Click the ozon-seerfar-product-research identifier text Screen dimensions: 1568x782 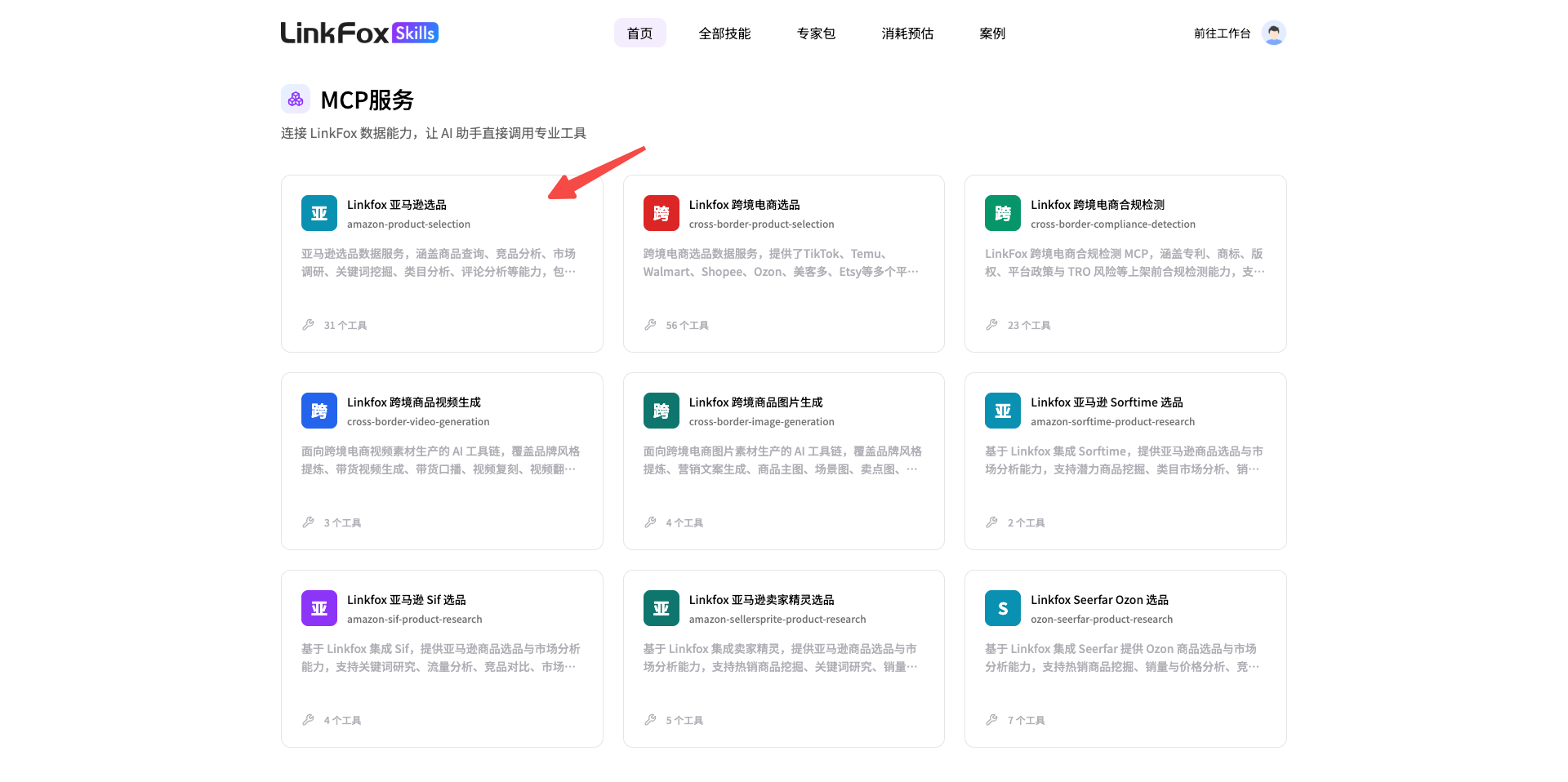coord(1102,620)
